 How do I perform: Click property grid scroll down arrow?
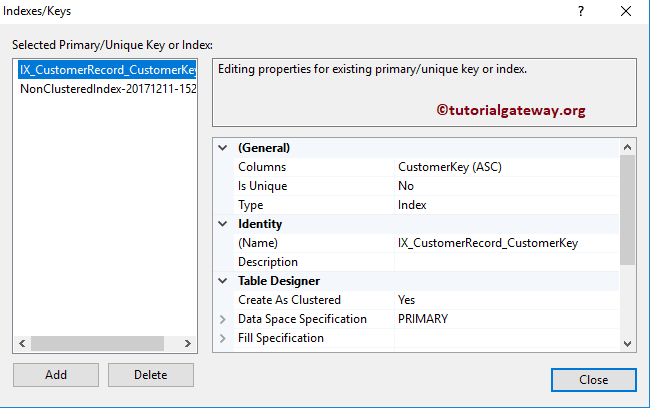(628, 344)
